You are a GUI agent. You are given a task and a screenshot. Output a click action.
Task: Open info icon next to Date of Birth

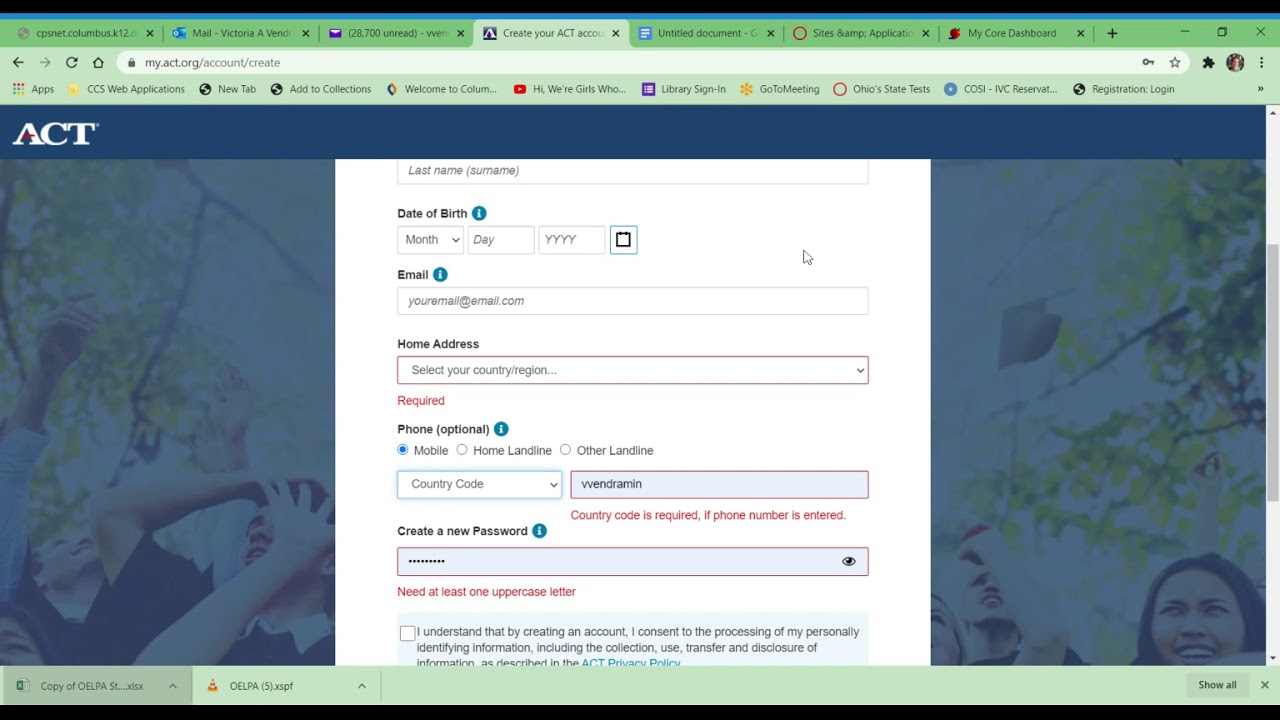point(479,213)
